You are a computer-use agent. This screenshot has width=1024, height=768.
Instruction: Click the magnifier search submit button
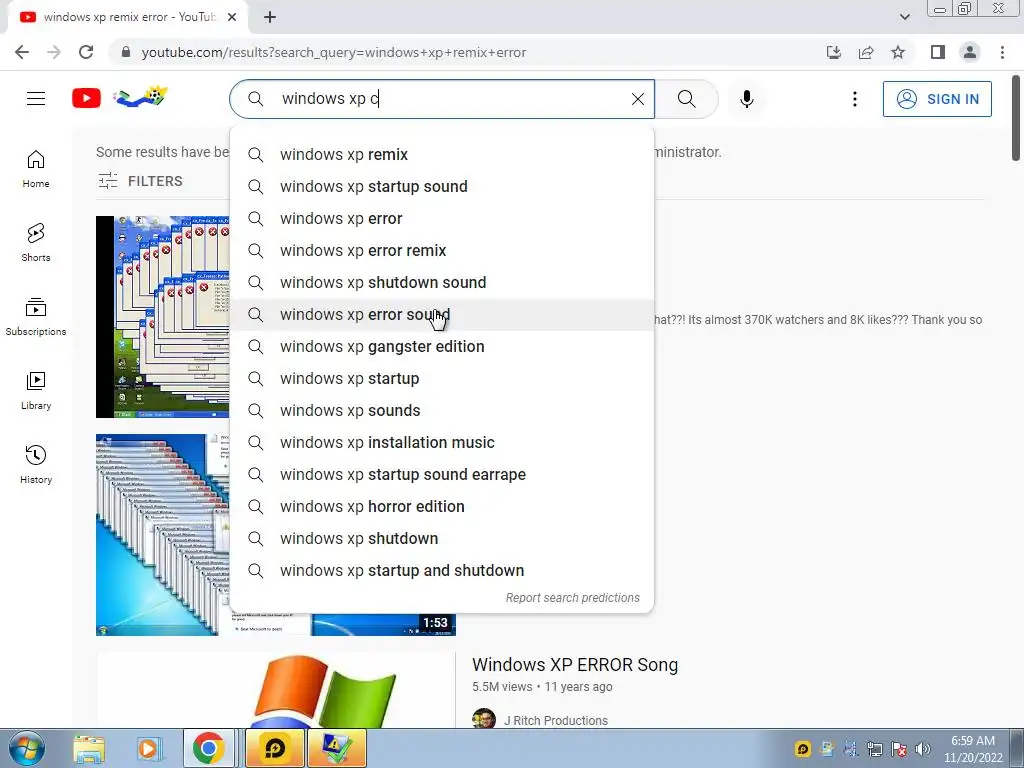pos(686,99)
